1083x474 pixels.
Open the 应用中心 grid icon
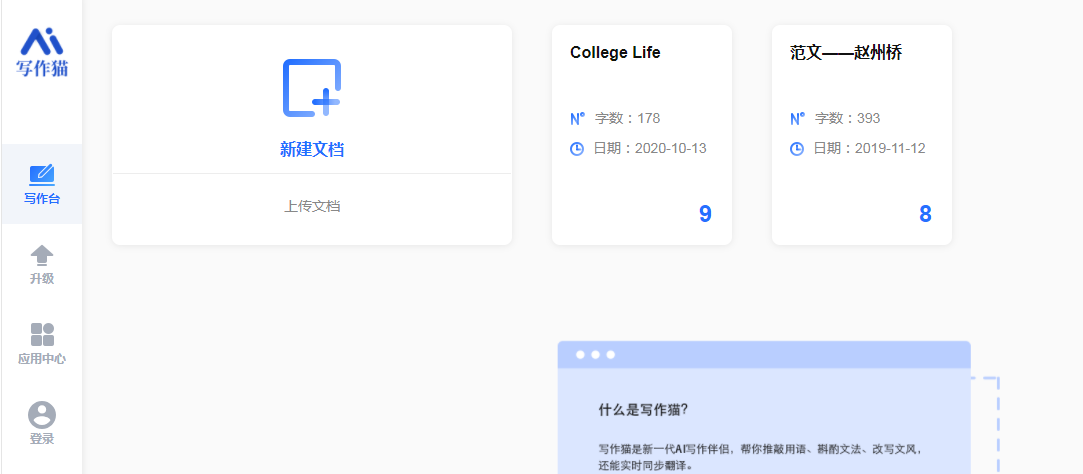[42, 334]
